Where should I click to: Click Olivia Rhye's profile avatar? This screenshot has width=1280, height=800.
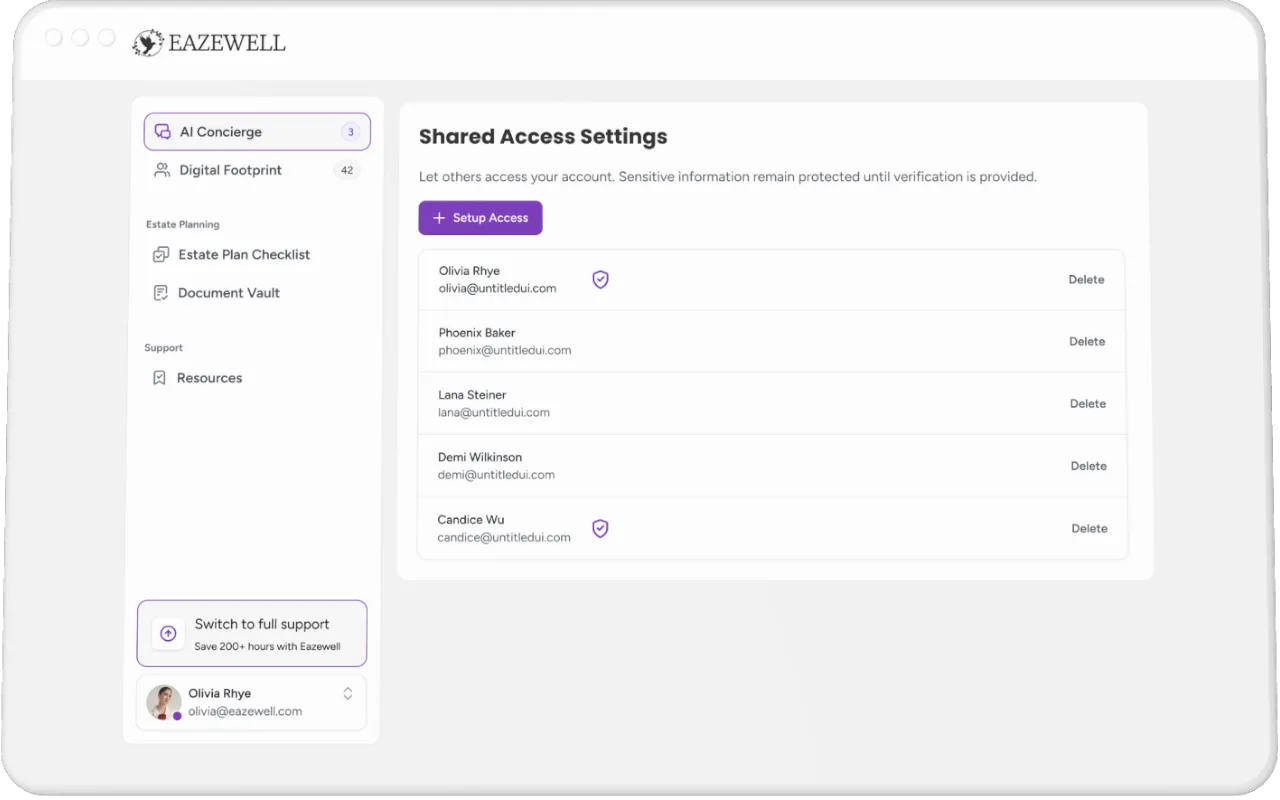click(164, 702)
